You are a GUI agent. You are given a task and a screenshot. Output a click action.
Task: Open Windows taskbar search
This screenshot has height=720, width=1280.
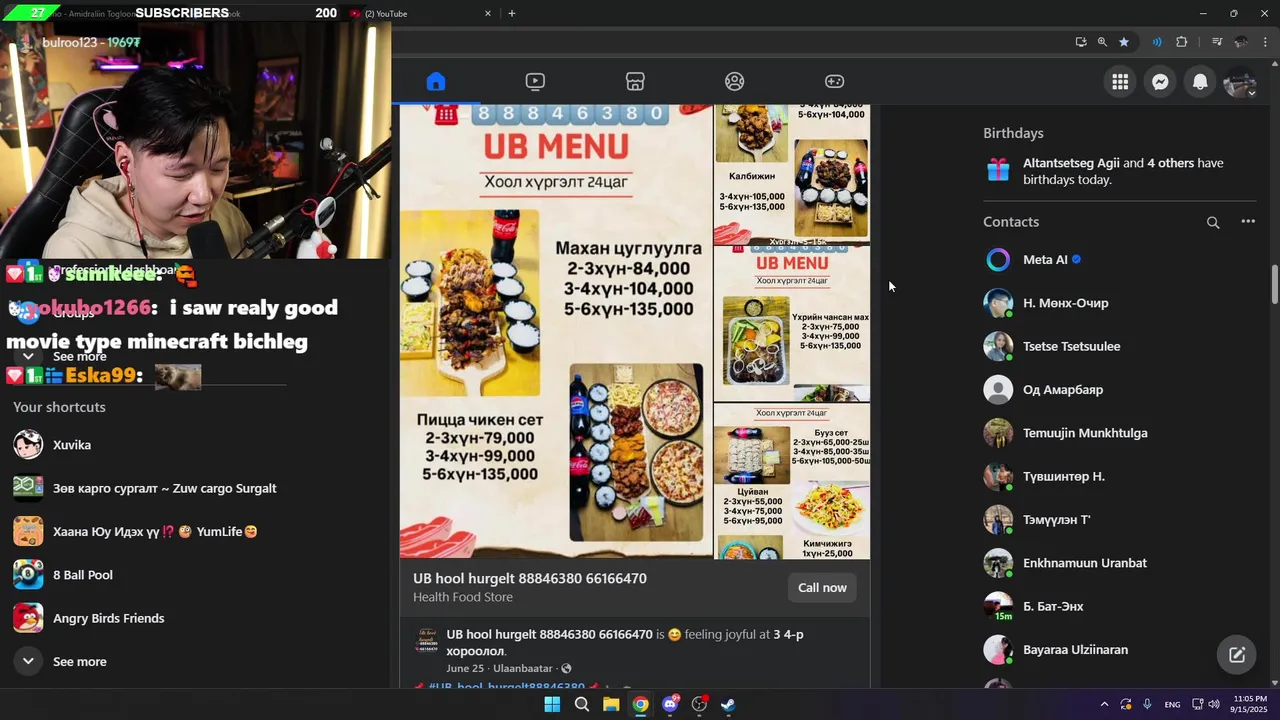(581, 704)
